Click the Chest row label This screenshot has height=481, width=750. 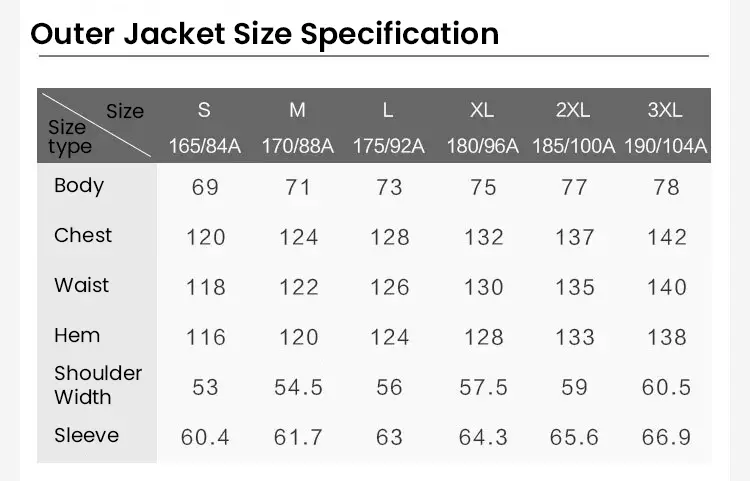(83, 235)
